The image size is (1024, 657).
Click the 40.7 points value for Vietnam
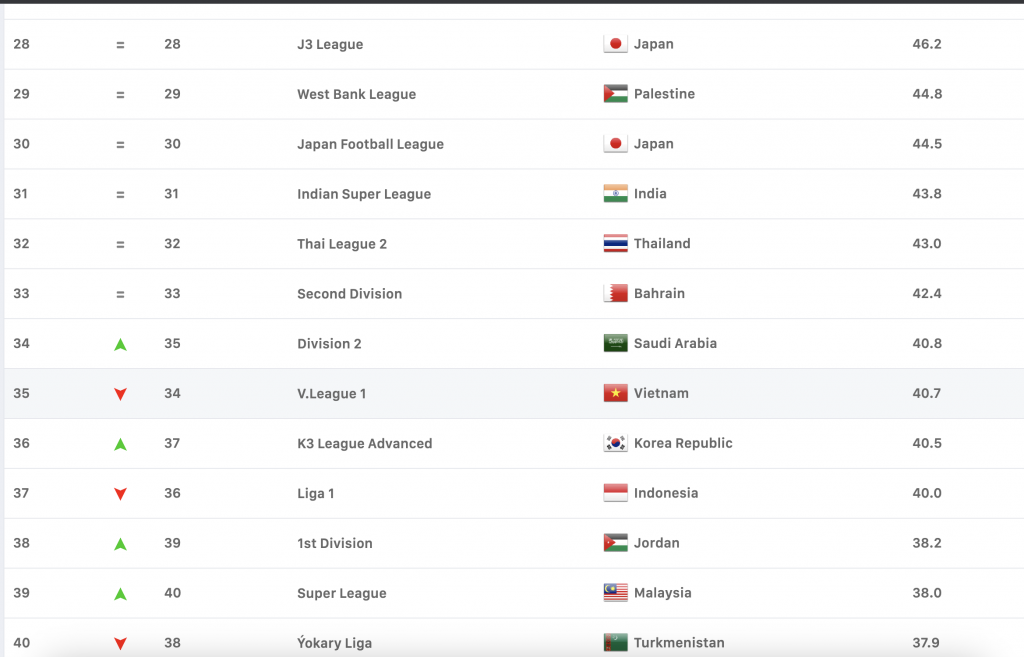tap(926, 393)
